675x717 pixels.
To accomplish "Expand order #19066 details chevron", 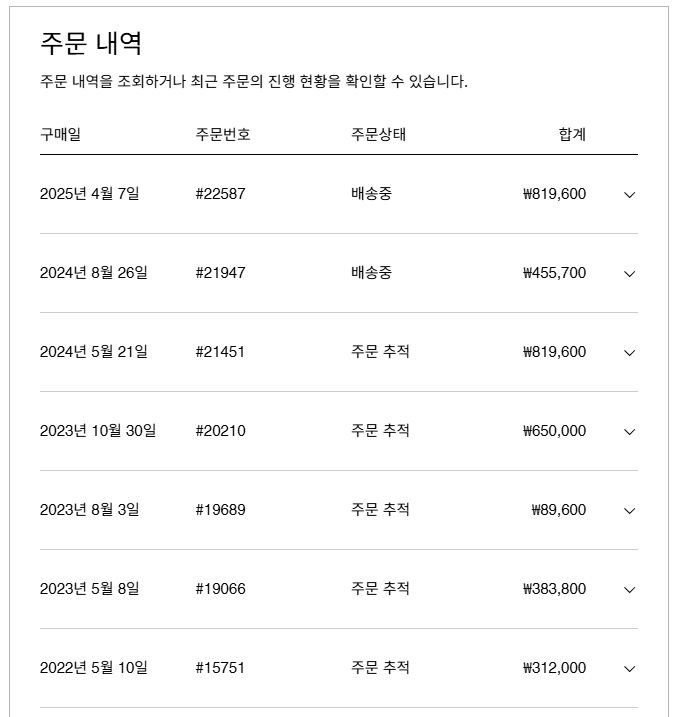I will tap(629, 589).
